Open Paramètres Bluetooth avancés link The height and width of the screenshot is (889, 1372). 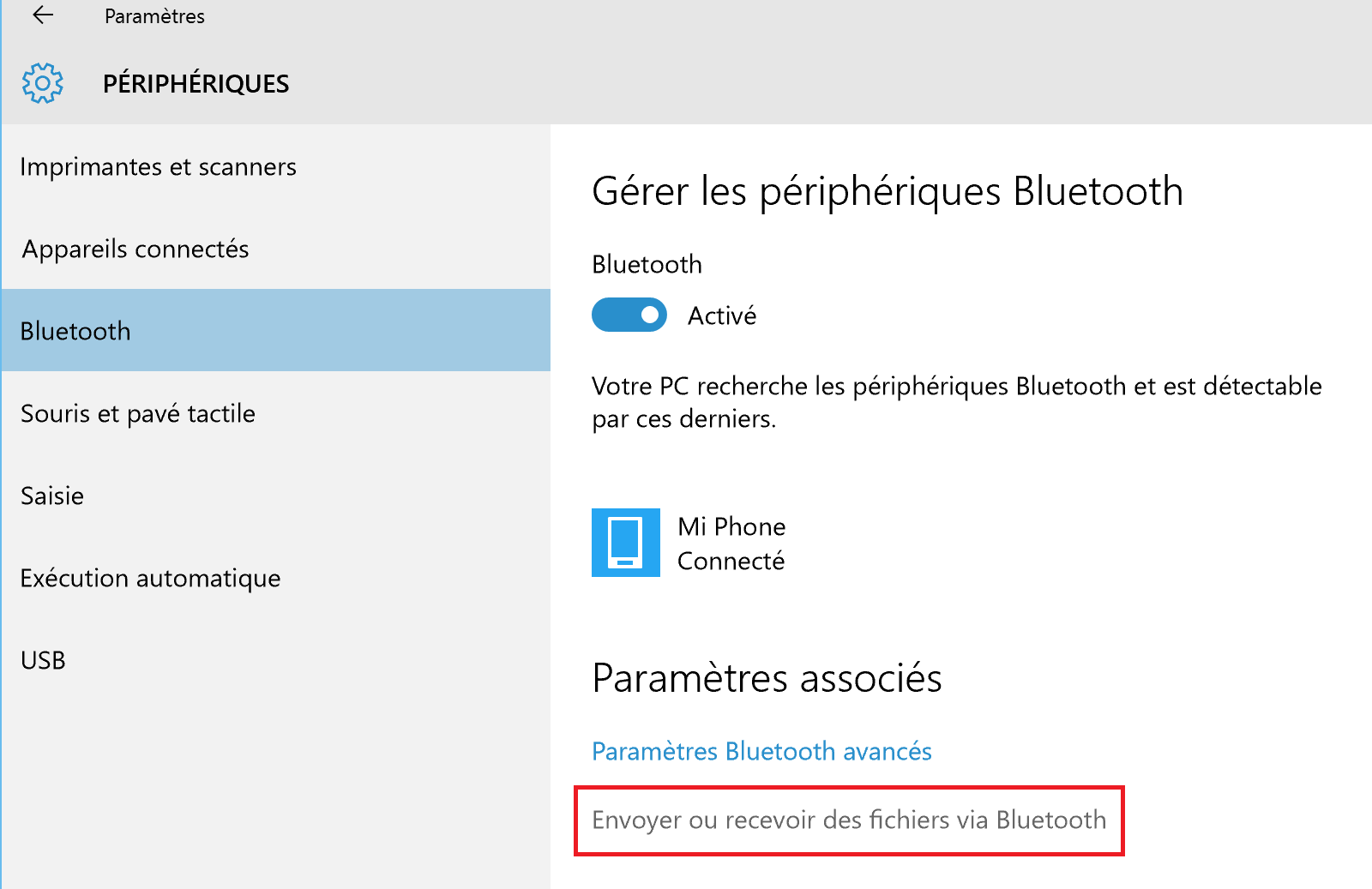pyautogui.click(x=761, y=751)
